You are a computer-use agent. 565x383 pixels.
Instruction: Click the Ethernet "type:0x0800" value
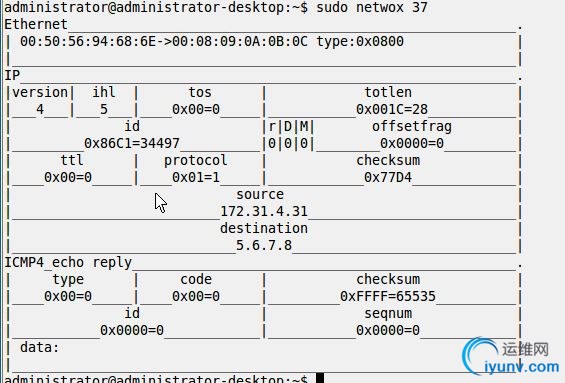pyautogui.click(x=360, y=41)
